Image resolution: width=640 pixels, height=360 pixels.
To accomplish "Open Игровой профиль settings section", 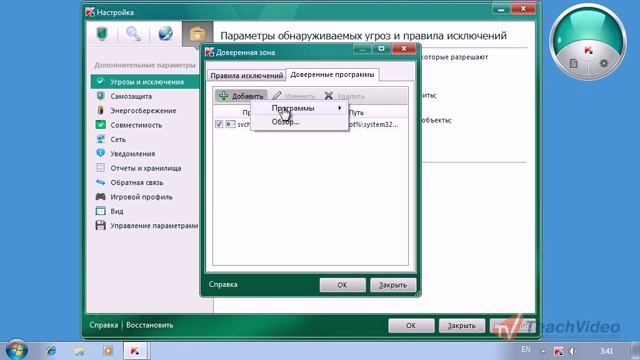I will (141, 197).
